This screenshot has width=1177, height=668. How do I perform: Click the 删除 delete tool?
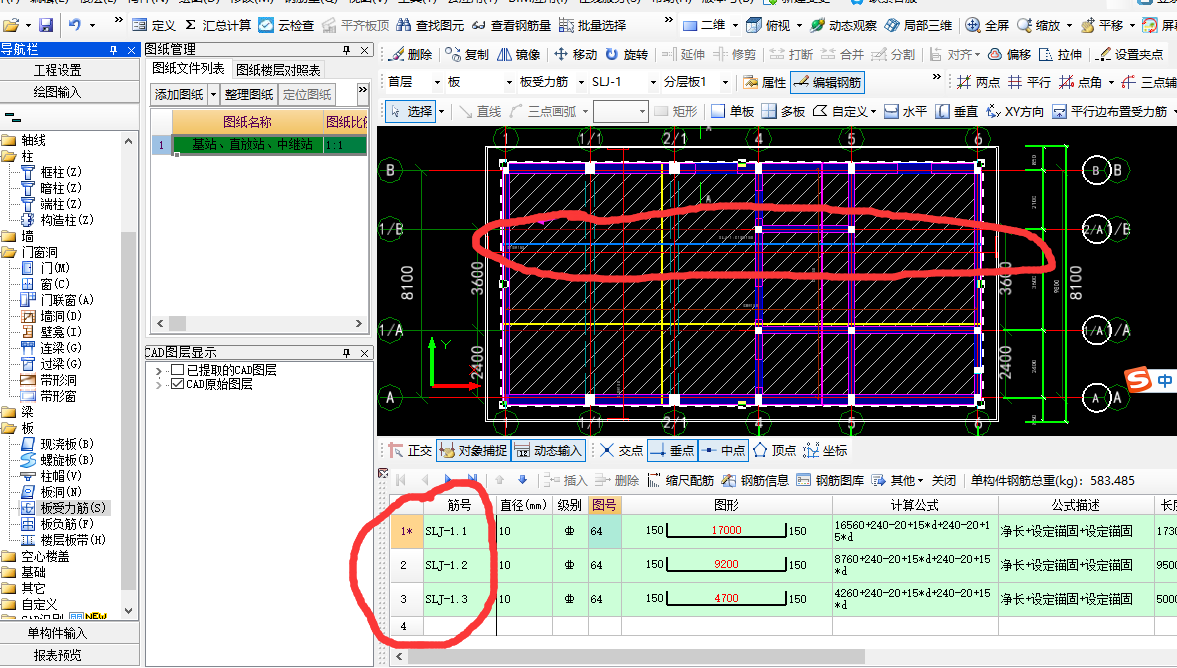point(410,54)
